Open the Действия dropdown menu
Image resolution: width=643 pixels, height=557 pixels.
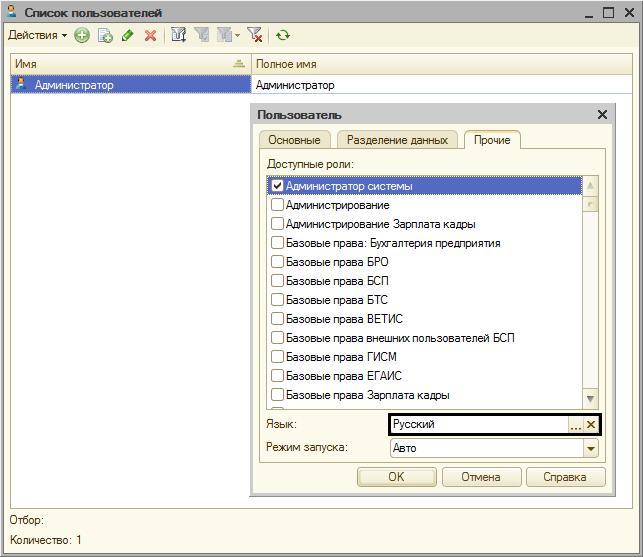tap(38, 35)
